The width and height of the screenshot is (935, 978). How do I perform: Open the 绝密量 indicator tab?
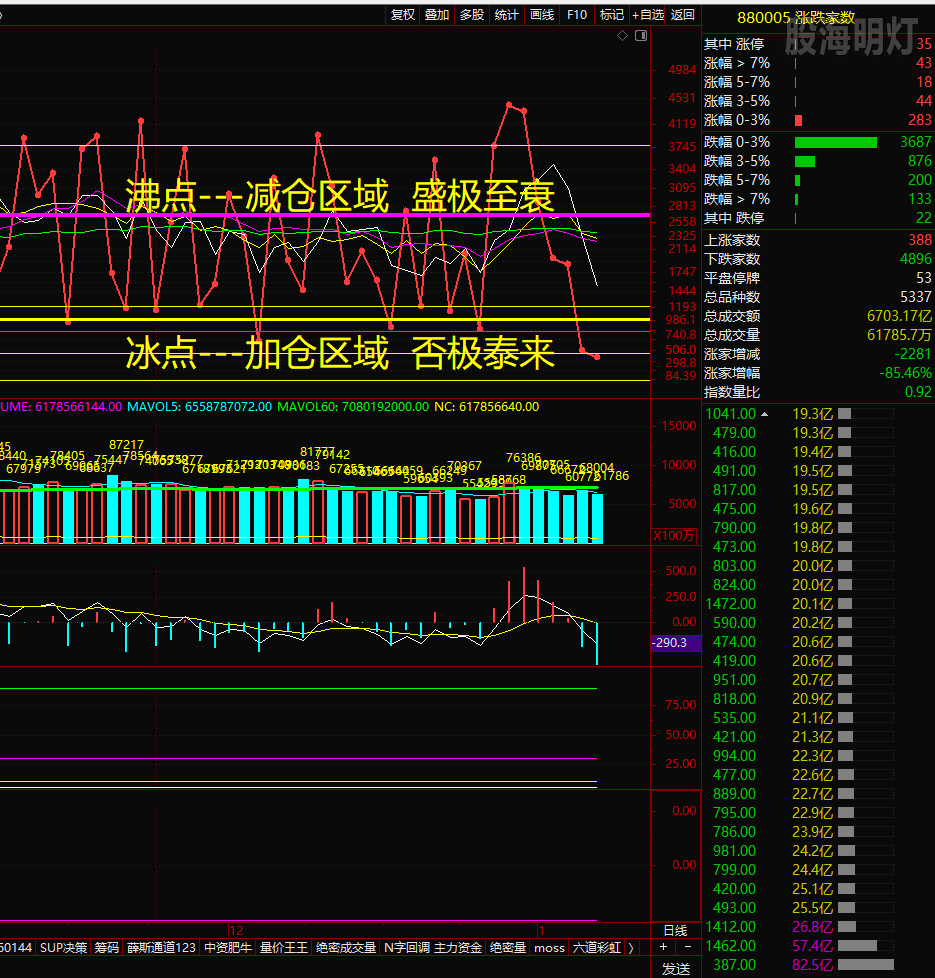pos(508,948)
